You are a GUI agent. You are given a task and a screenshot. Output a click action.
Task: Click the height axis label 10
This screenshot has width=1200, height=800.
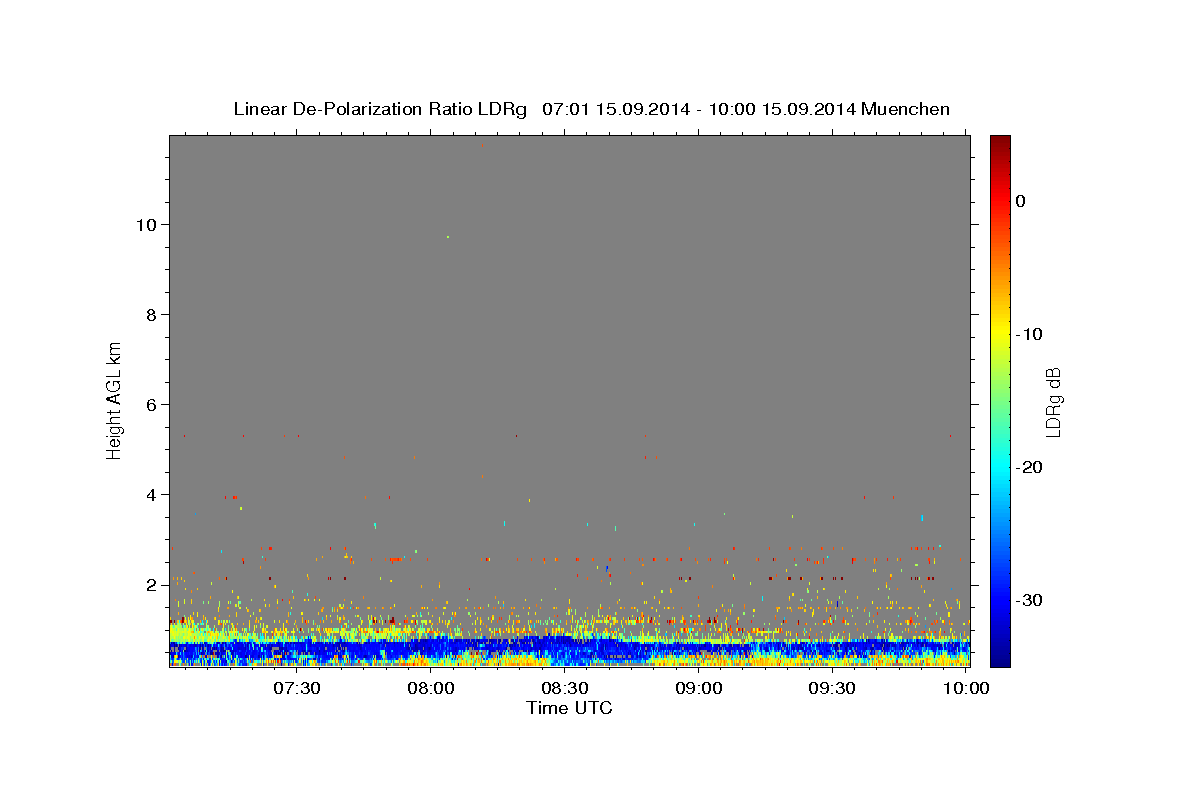(146, 225)
